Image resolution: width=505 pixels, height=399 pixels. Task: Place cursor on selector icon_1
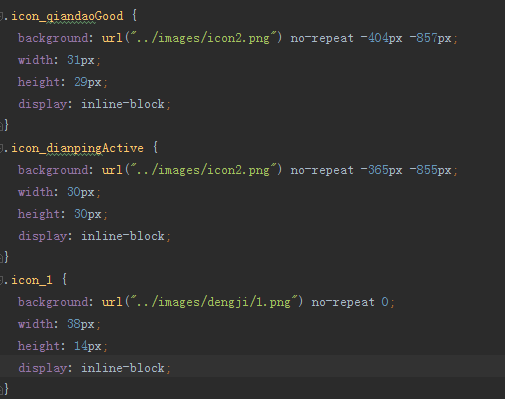click(32, 280)
